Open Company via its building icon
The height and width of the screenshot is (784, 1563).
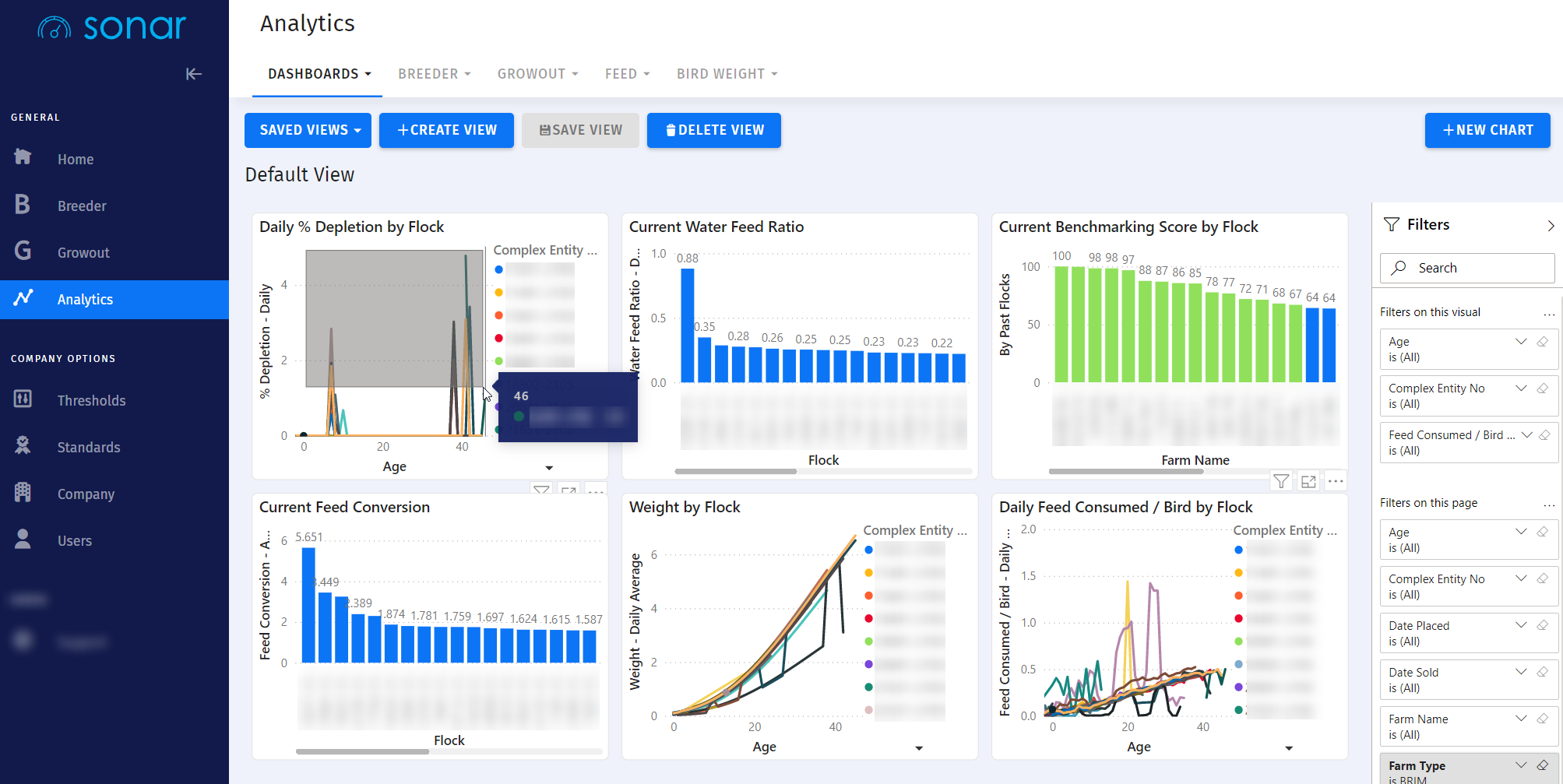[23, 492]
